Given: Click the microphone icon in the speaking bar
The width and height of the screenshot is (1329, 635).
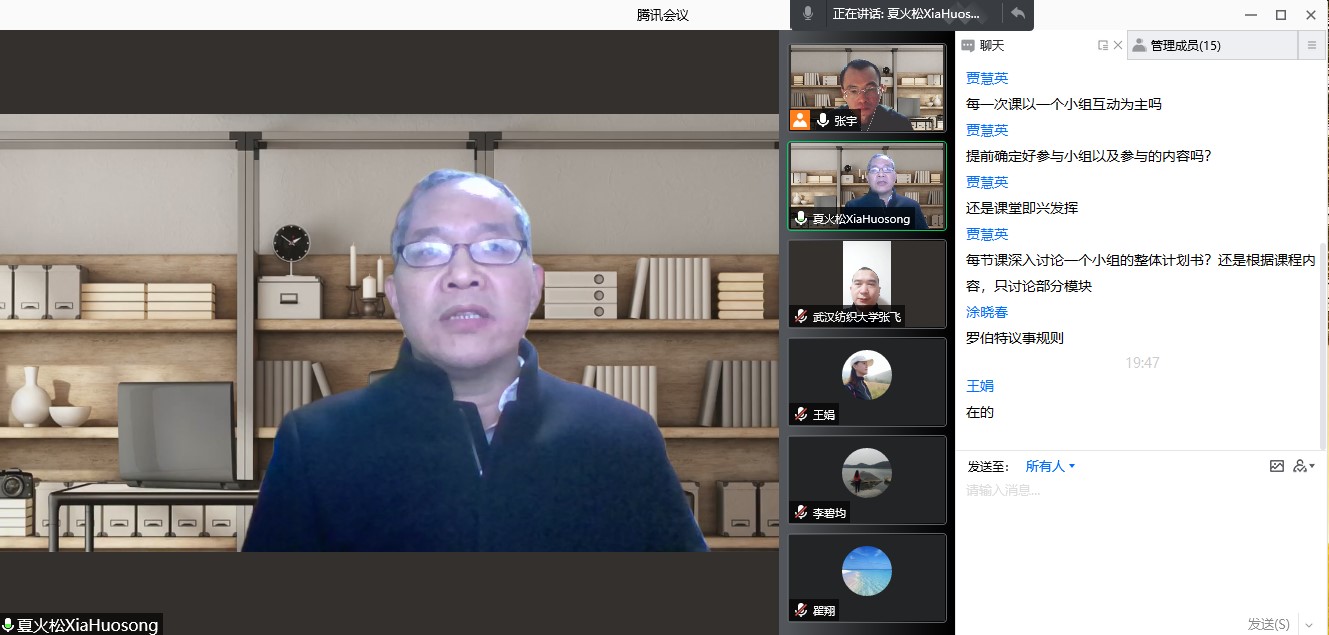Looking at the screenshot, I should point(808,14).
